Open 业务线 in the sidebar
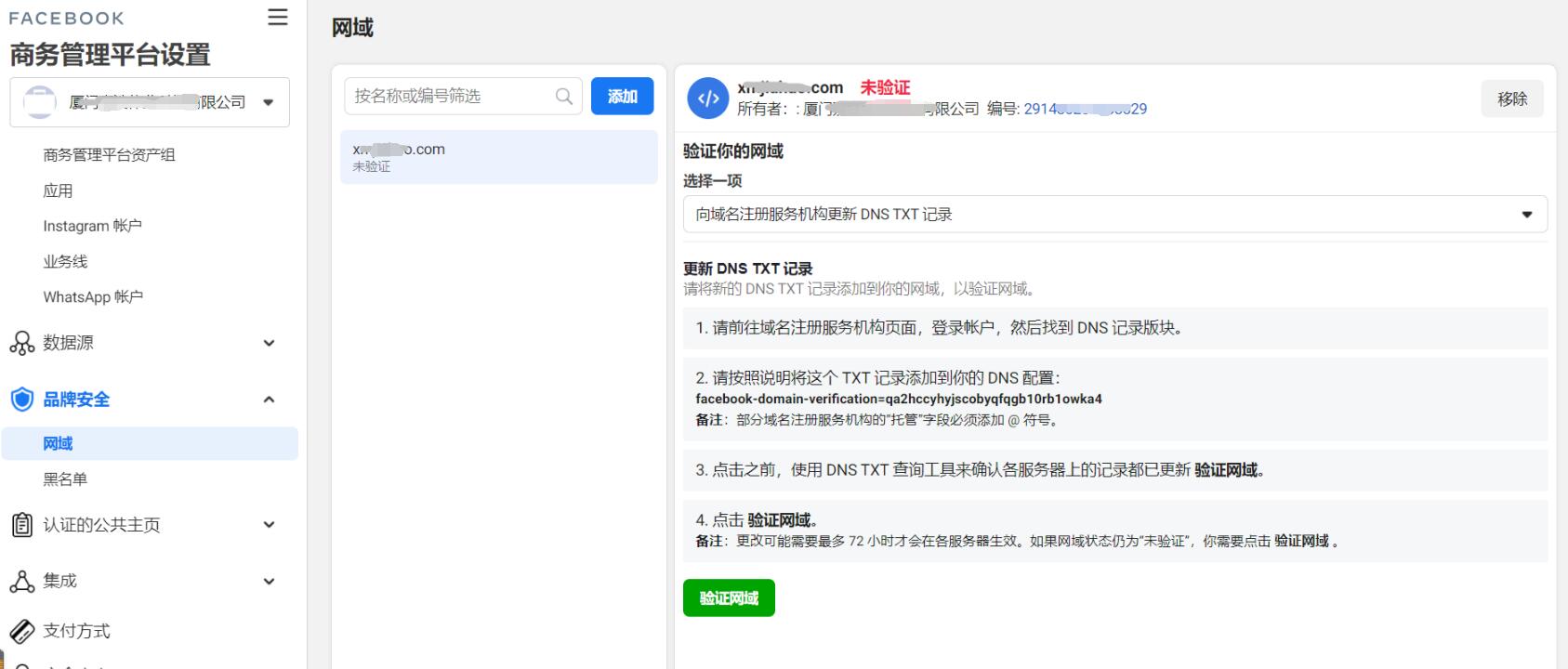Screen dimensions: 1568x669 coord(65,261)
